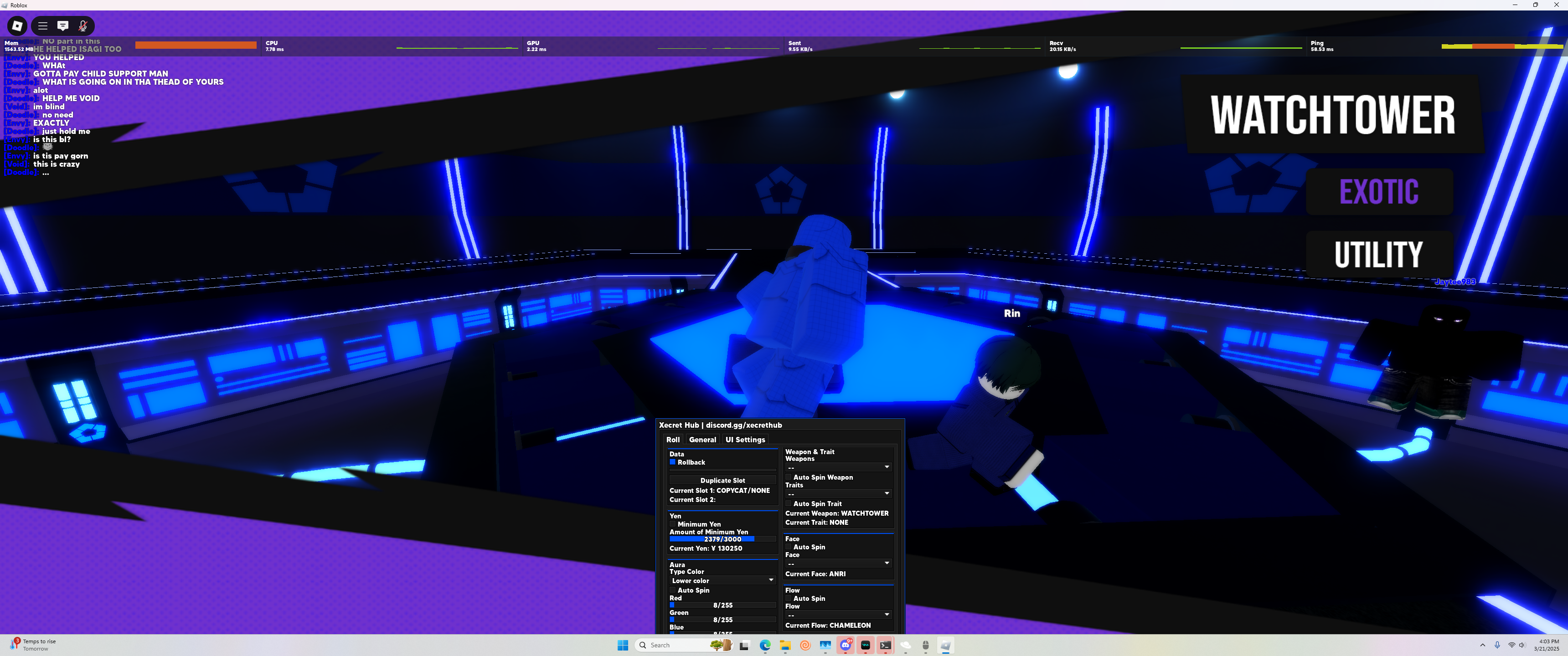Screen dimensions: 1568x656
Task: Launch Microsoft Edge from taskbar
Action: pos(764,645)
